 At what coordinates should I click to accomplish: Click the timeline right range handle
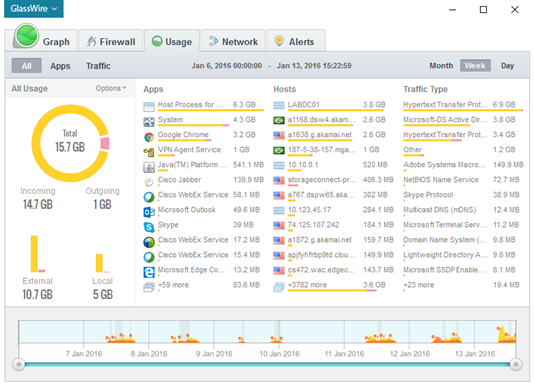(x=516, y=365)
